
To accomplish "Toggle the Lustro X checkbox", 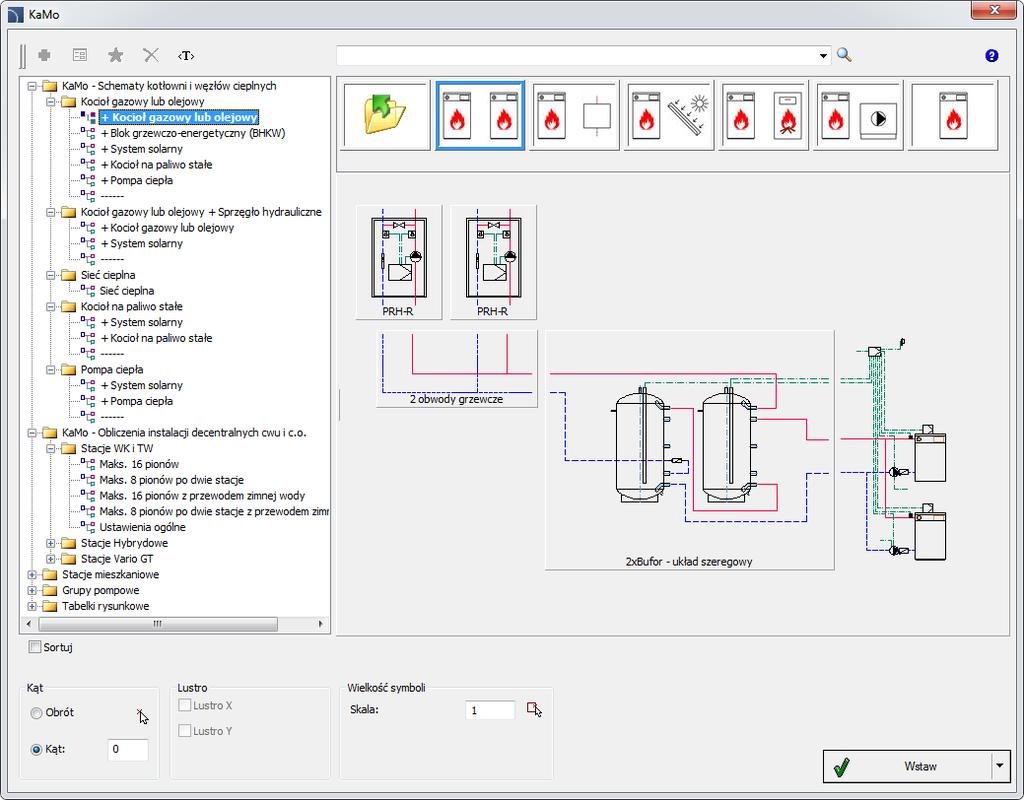I will click(x=185, y=705).
